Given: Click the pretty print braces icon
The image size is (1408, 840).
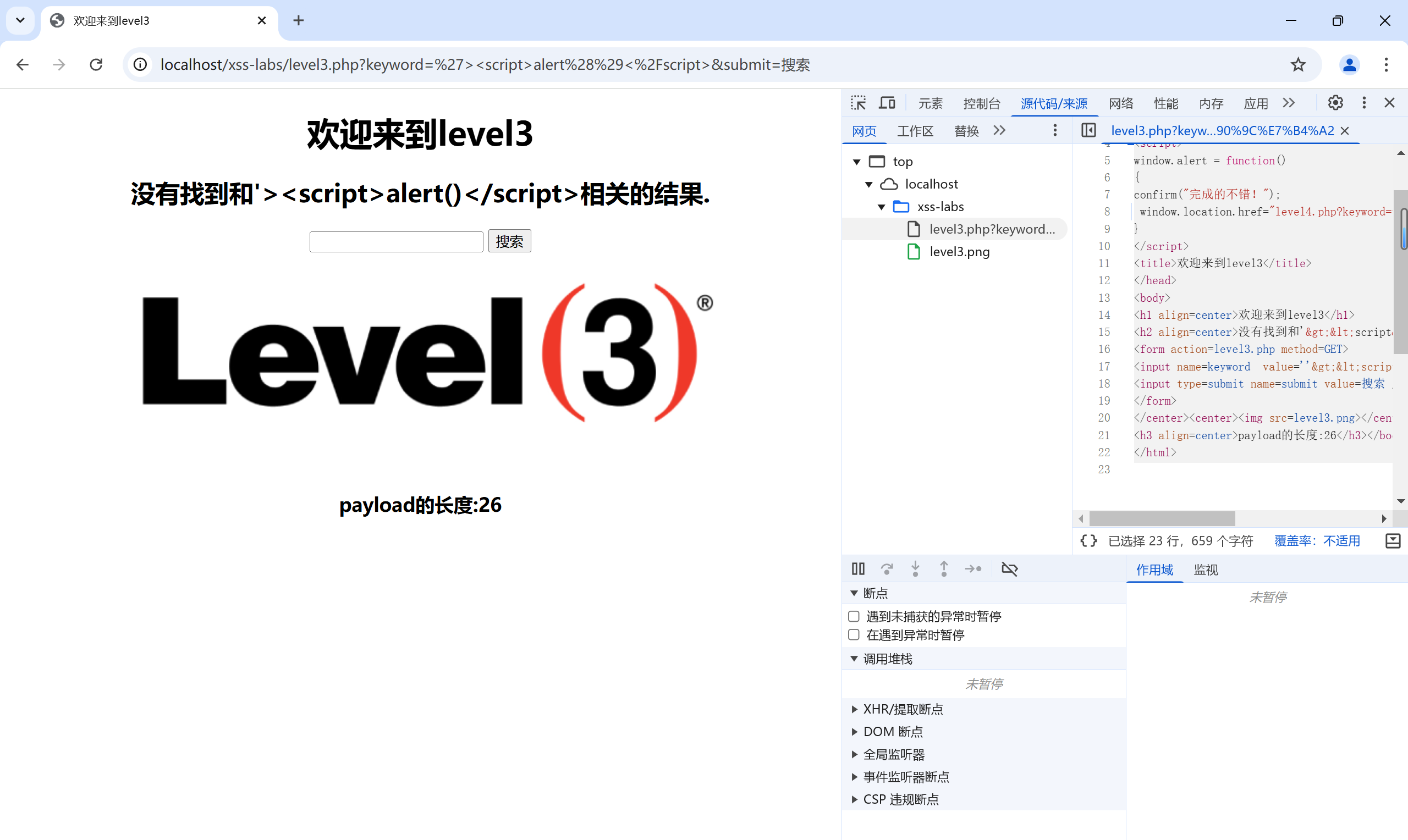Looking at the screenshot, I should (x=1088, y=541).
